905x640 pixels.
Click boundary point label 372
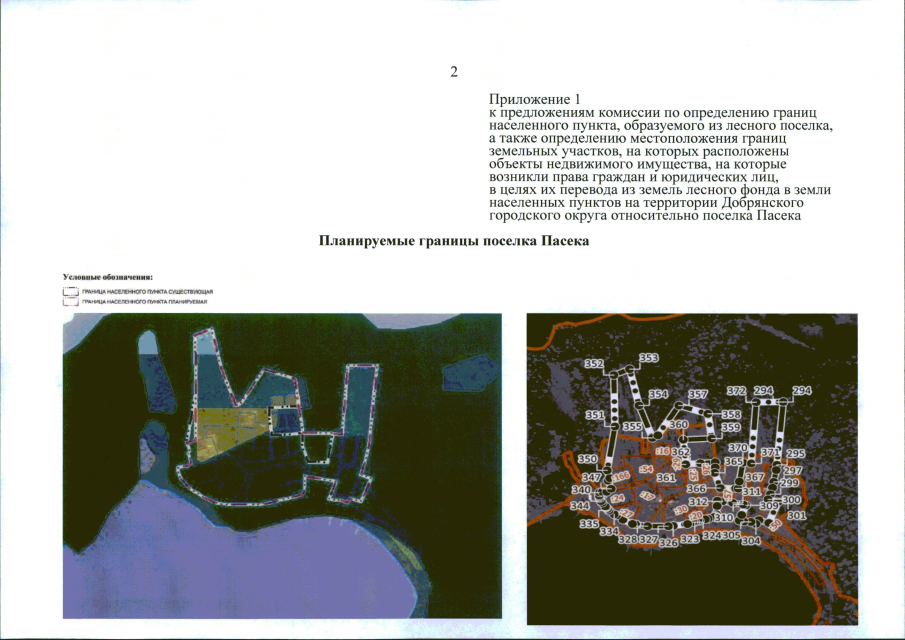coord(736,391)
